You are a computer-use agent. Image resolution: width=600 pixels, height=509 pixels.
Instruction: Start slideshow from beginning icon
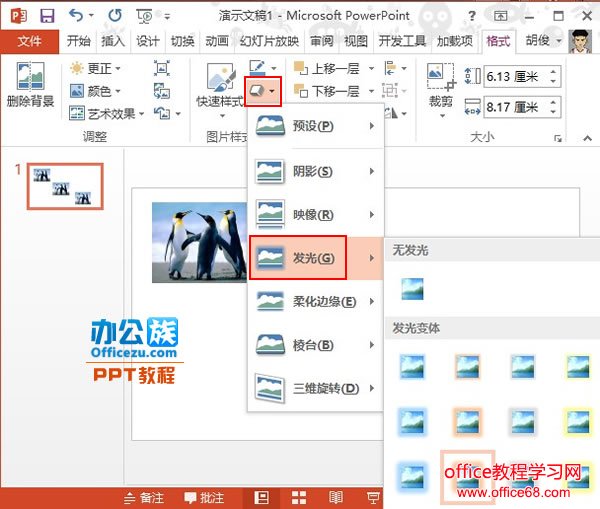coord(145,16)
